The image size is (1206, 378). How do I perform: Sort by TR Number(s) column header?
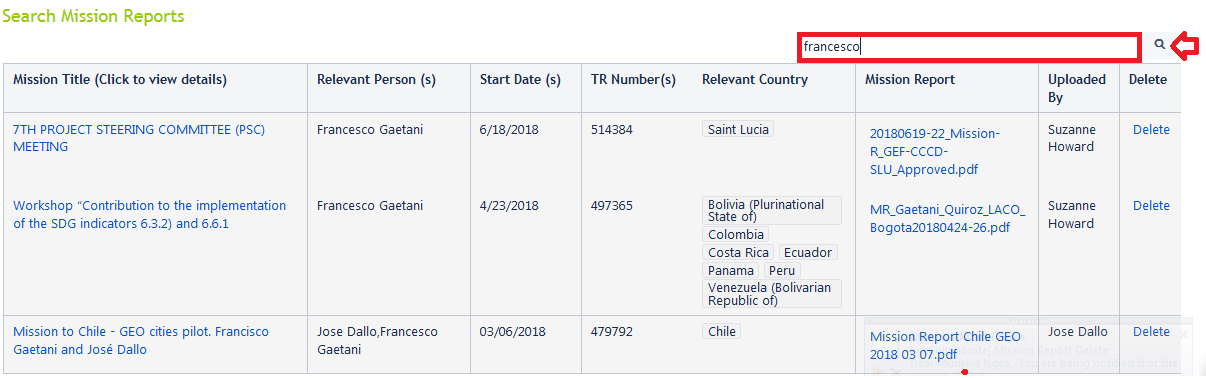click(x=633, y=80)
